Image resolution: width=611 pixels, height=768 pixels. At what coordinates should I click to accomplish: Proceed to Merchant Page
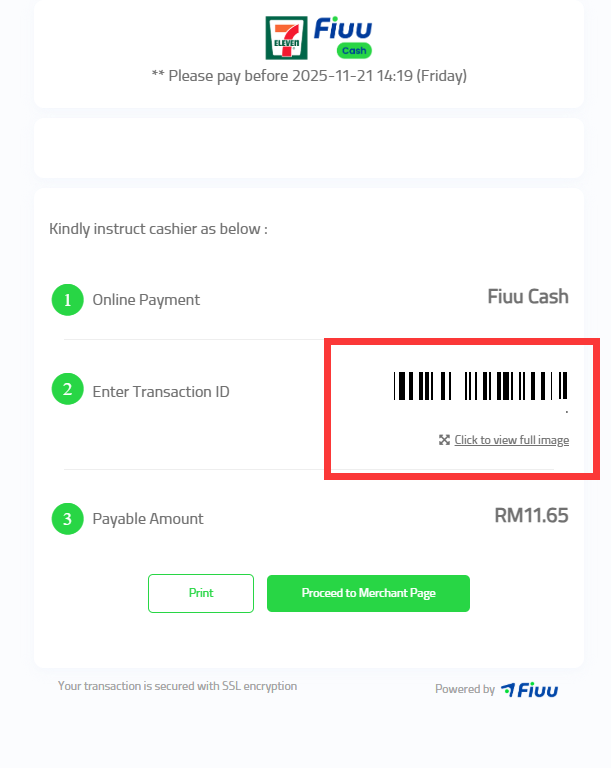pyautogui.click(x=368, y=593)
